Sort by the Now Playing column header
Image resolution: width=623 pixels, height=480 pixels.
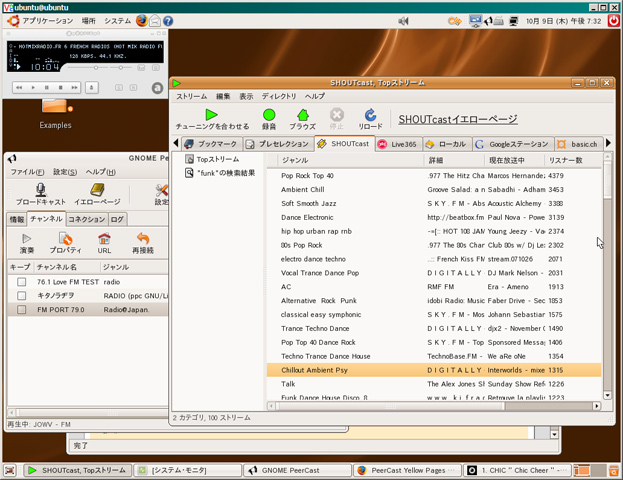(x=514, y=160)
